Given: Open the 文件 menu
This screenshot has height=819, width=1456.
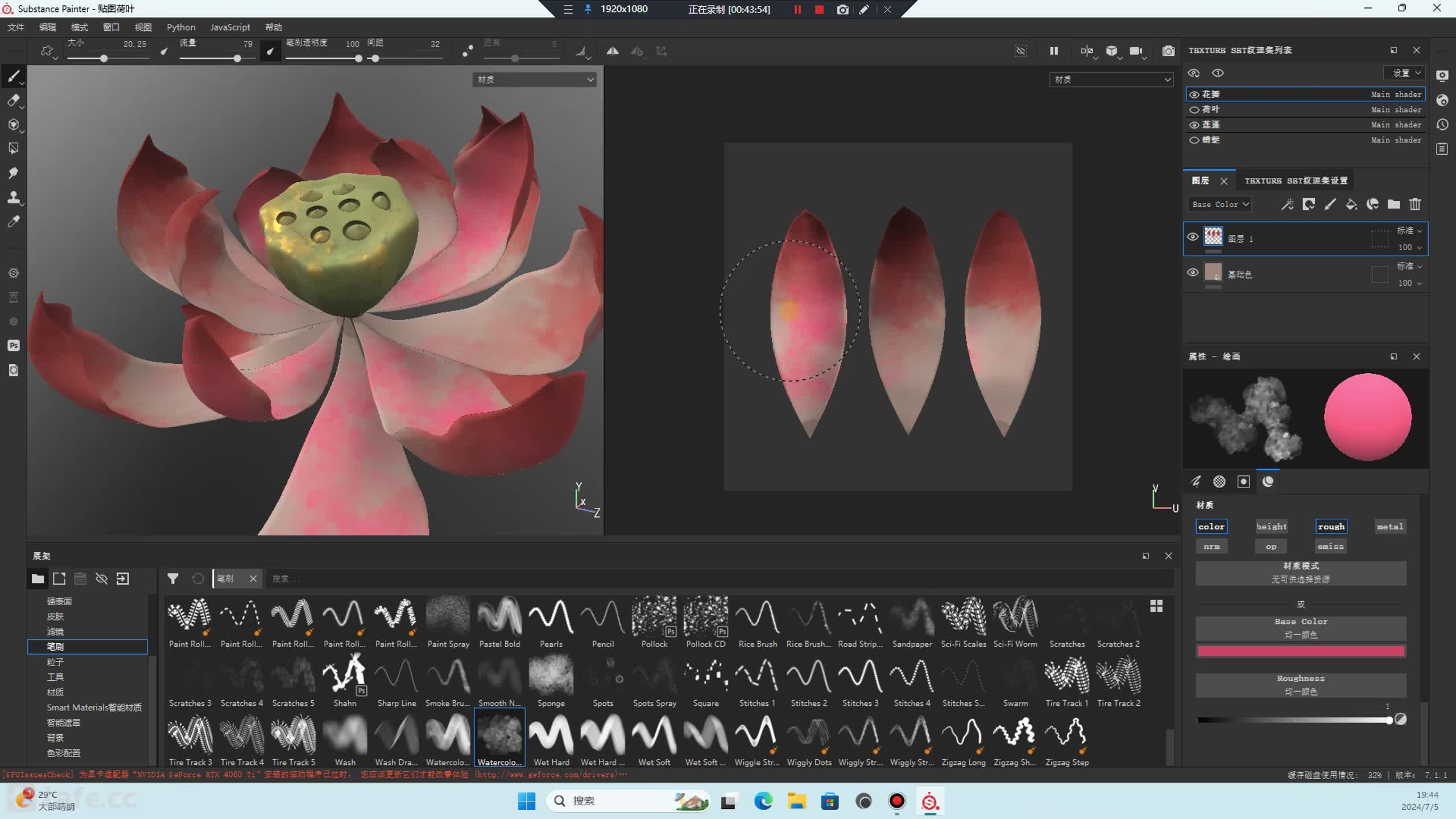Looking at the screenshot, I should (x=16, y=27).
